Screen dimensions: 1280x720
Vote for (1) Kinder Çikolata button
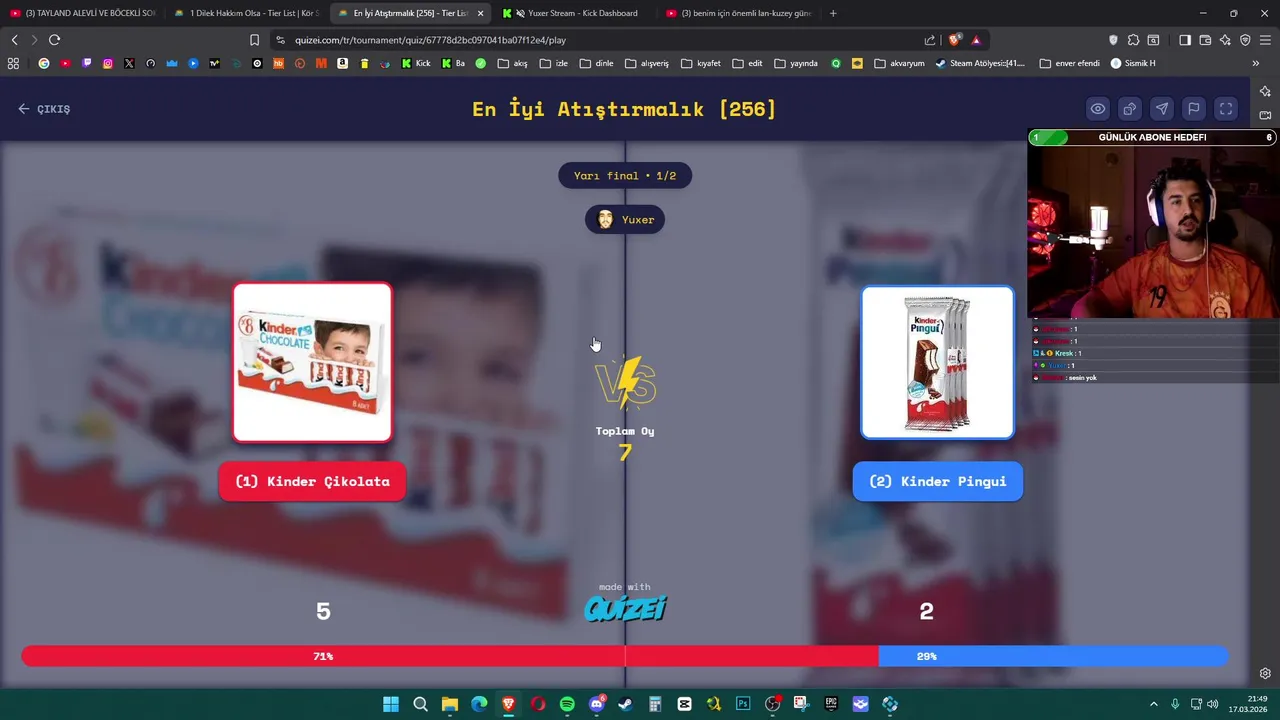click(312, 481)
